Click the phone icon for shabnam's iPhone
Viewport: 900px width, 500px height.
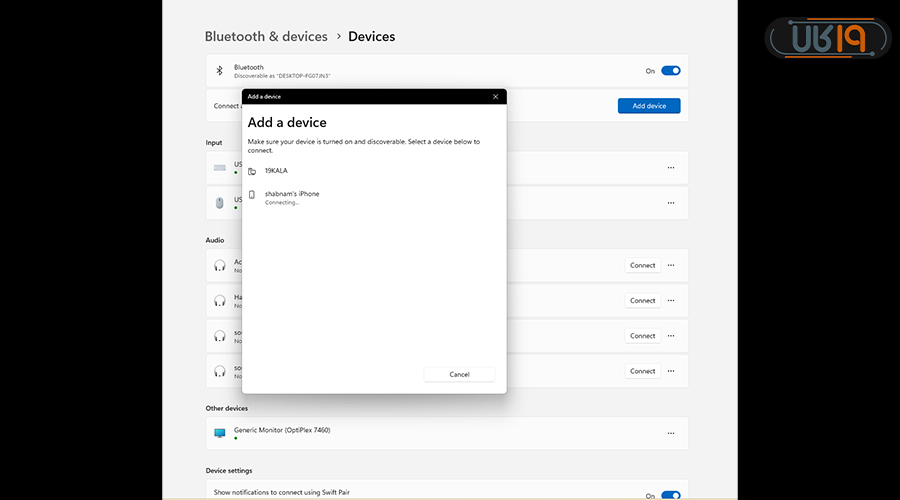(252, 194)
